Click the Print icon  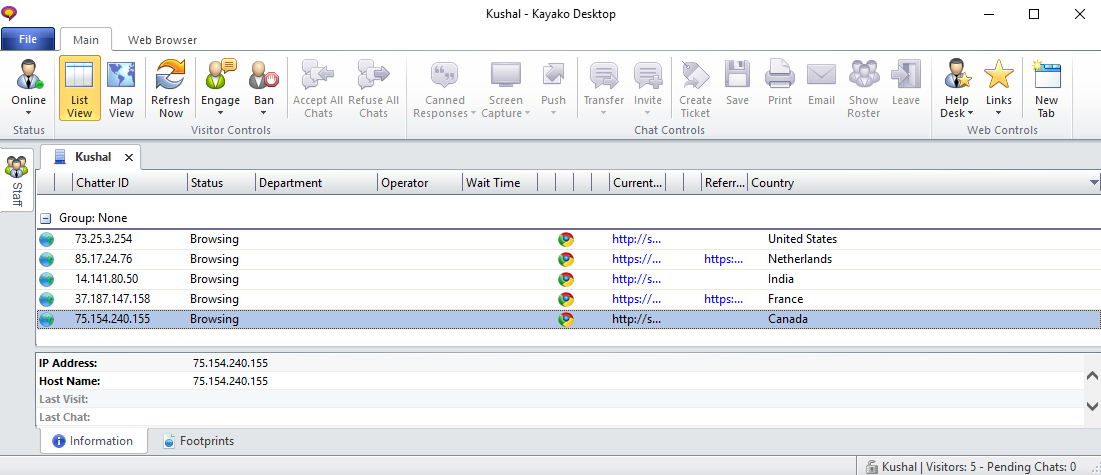point(779,74)
